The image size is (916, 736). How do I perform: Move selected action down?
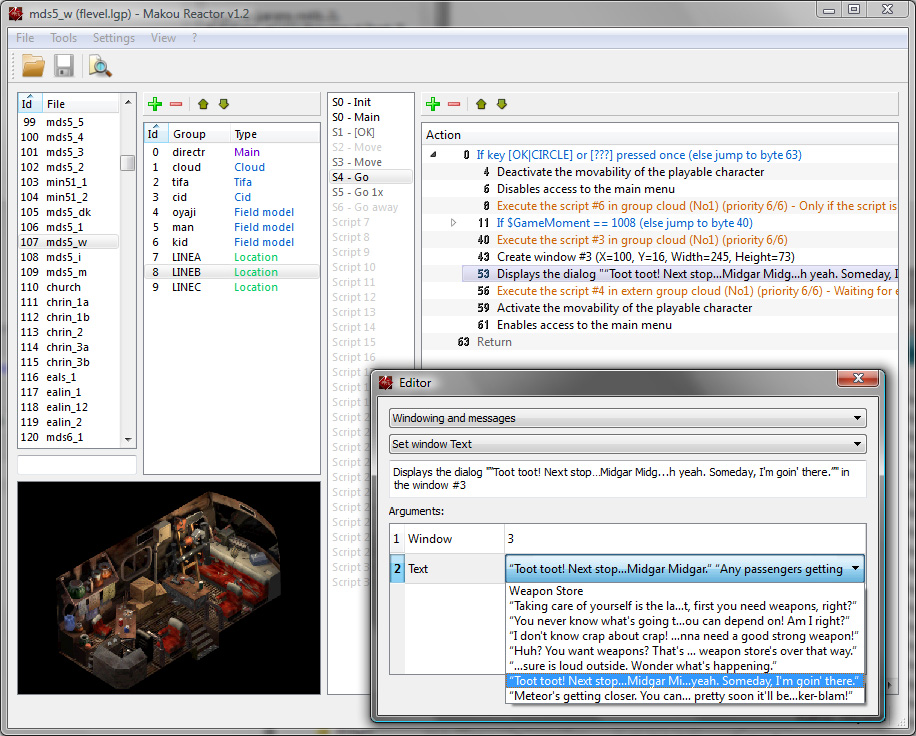pyautogui.click(x=502, y=104)
